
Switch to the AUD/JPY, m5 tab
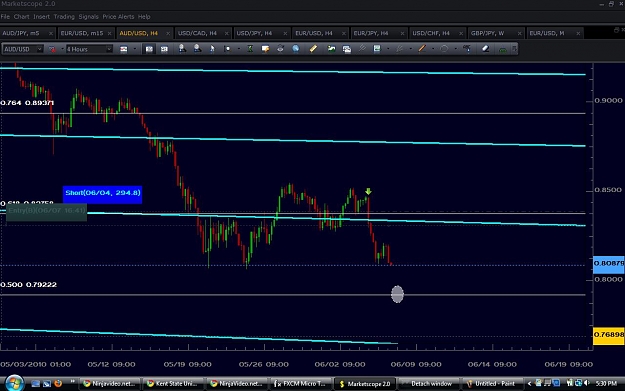[x=28, y=33]
